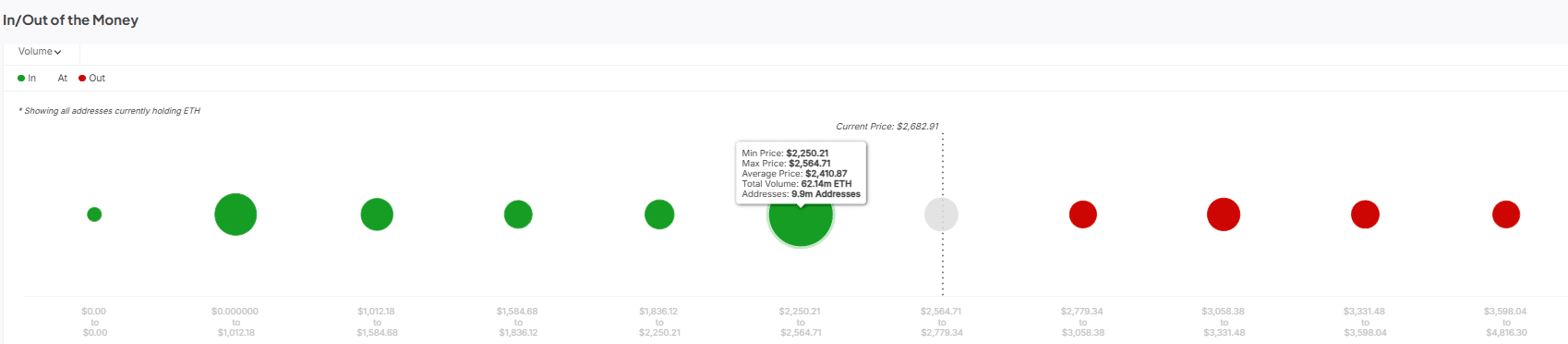Click the $3,598.04 to $4,816.30 axis label
Screen dimensions: 1568x344
click(1505, 322)
